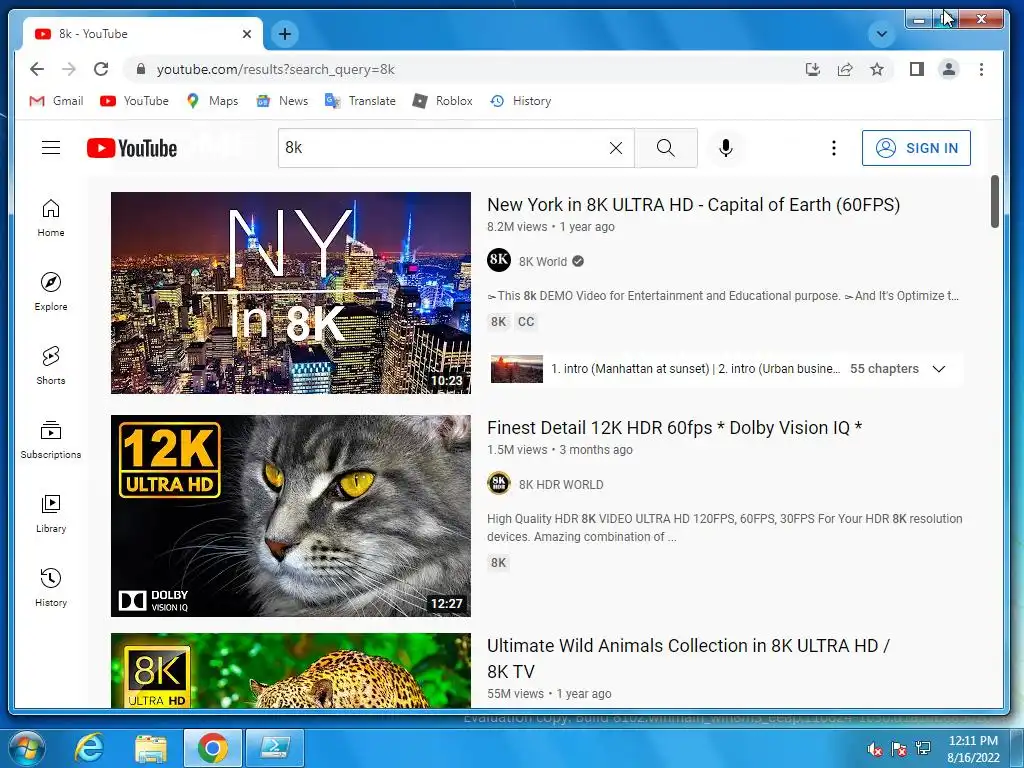Viewport: 1024px width, 768px height.
Task: Visit the 8K HDR WORLD channel
Action: (561, 485)
